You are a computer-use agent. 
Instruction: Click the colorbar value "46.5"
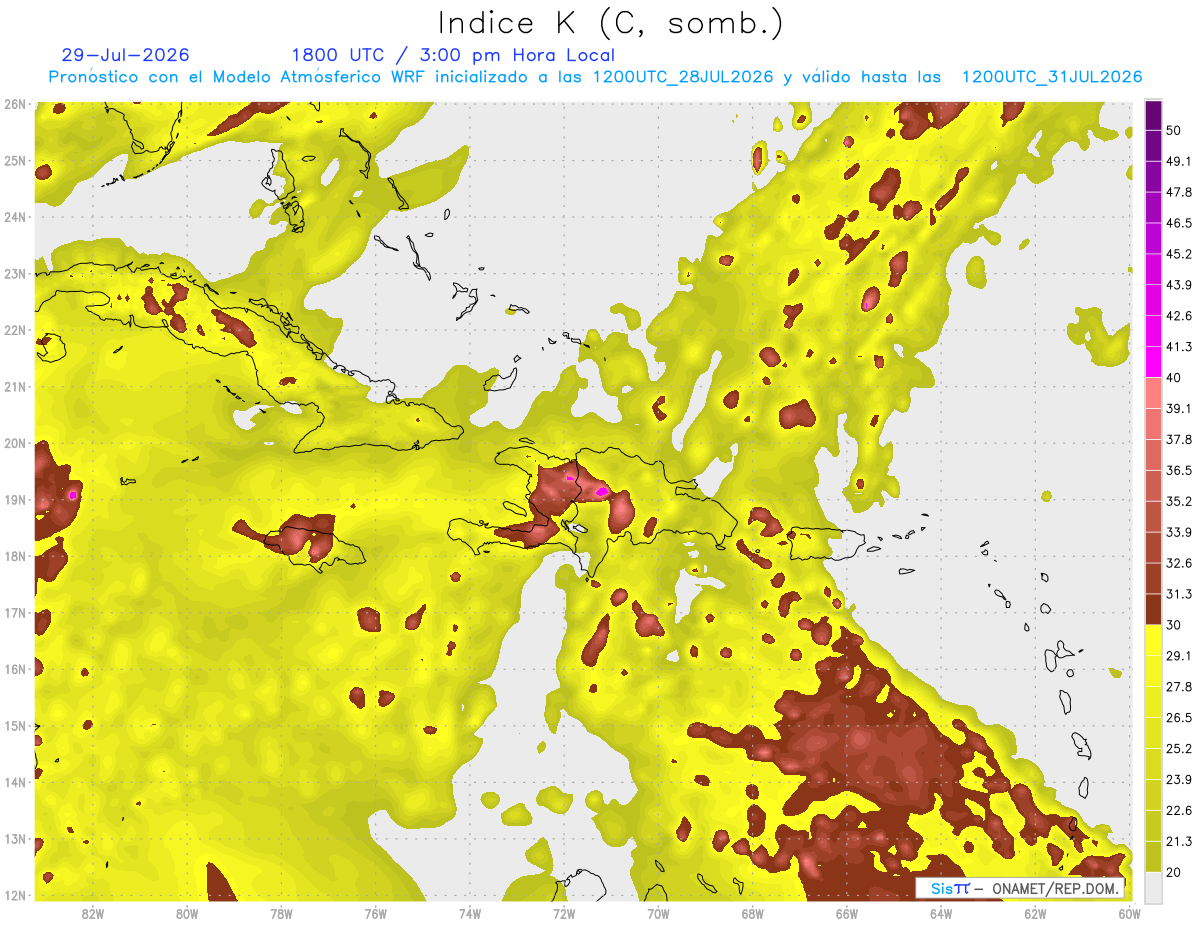(x=1179, y=224)
